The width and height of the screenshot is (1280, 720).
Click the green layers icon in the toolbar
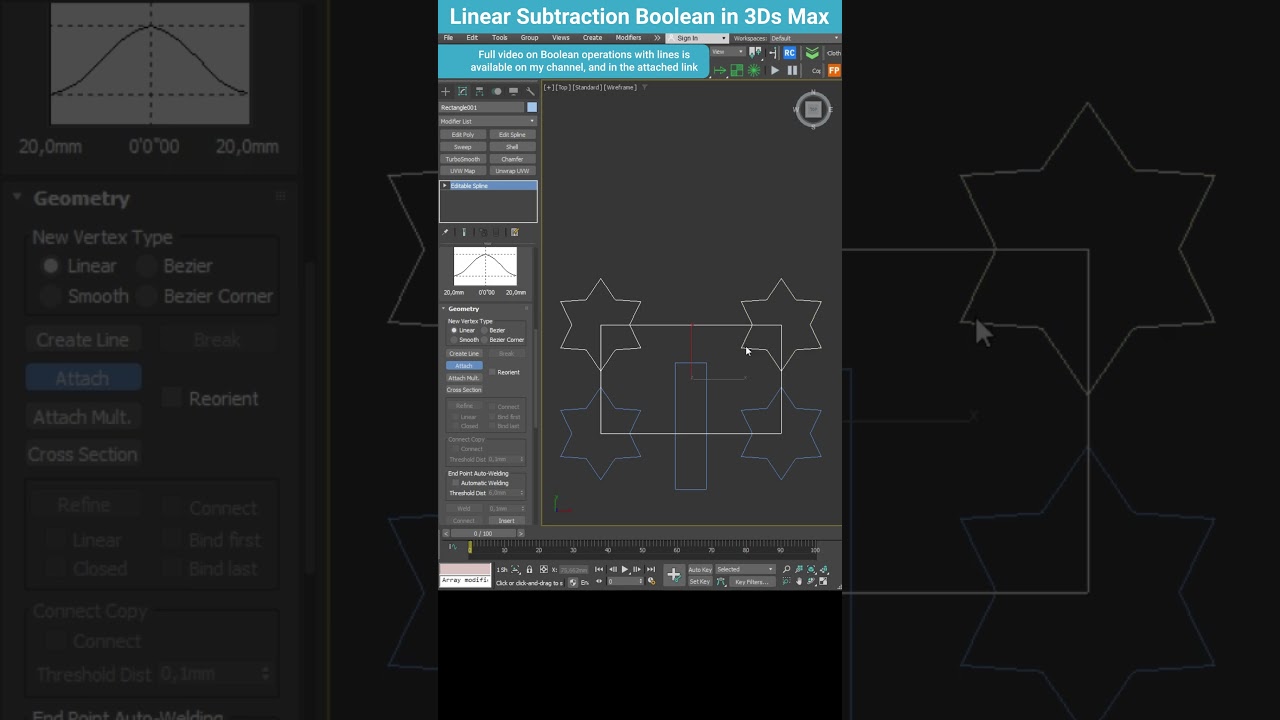812,53
